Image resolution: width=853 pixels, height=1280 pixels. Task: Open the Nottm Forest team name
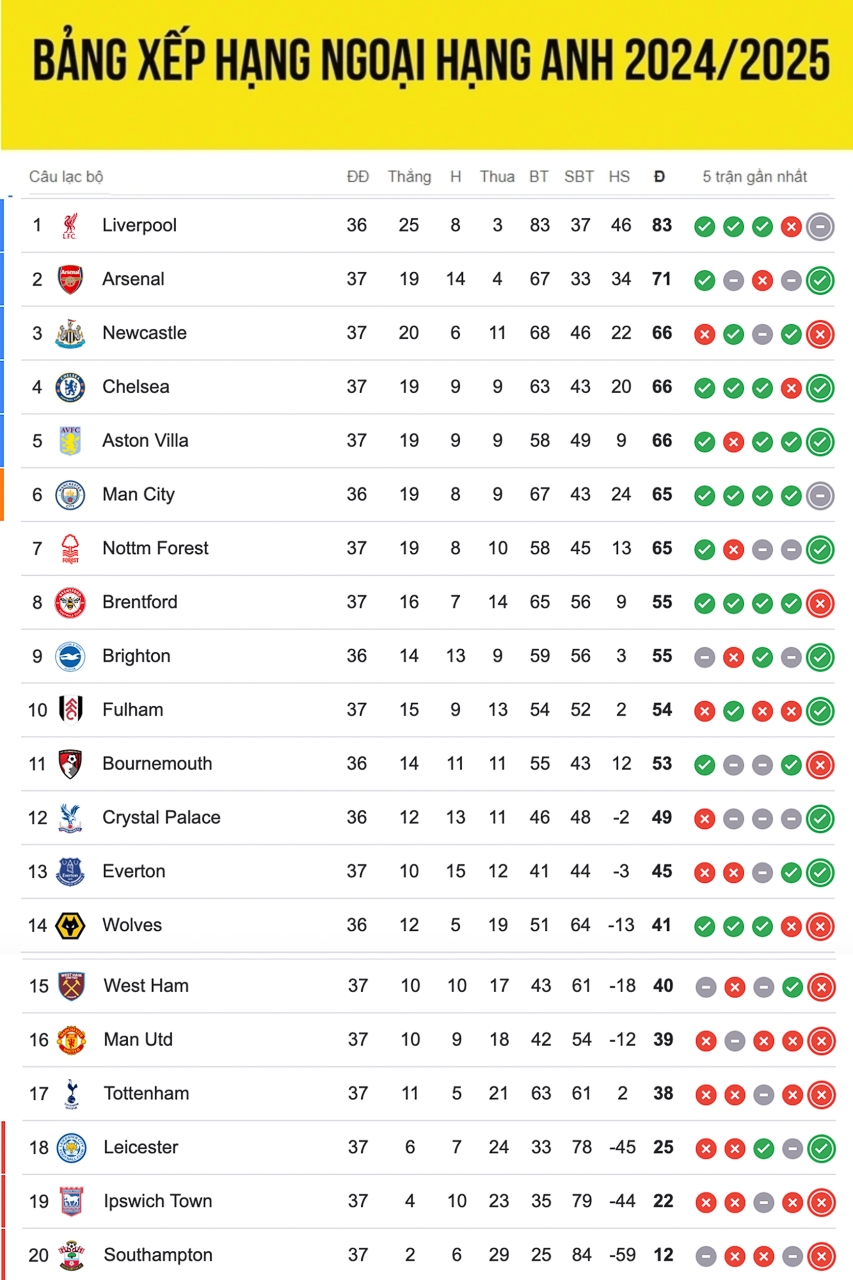[155, 548]
